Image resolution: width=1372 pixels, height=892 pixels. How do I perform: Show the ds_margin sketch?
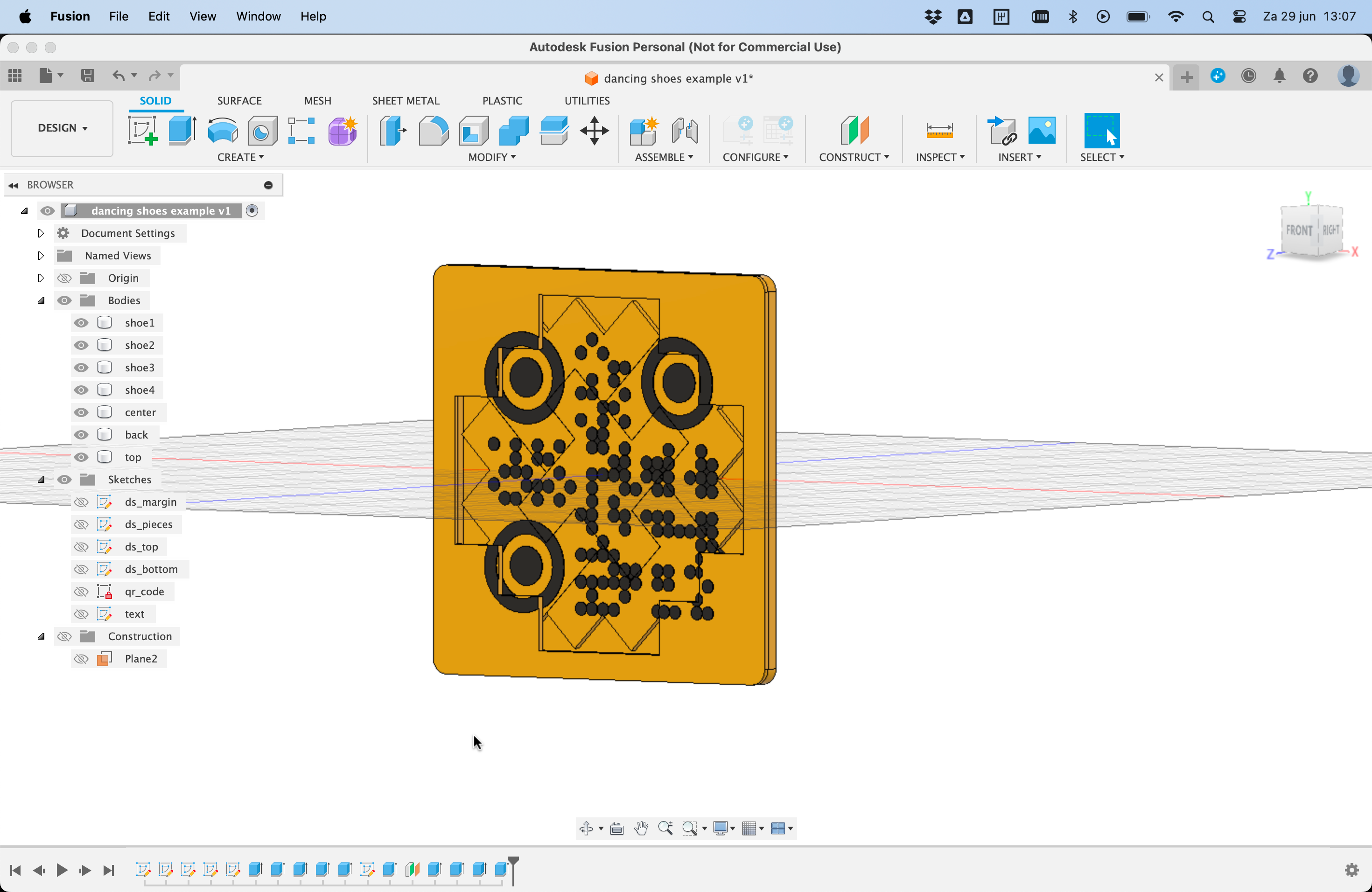tap(81, 502)
